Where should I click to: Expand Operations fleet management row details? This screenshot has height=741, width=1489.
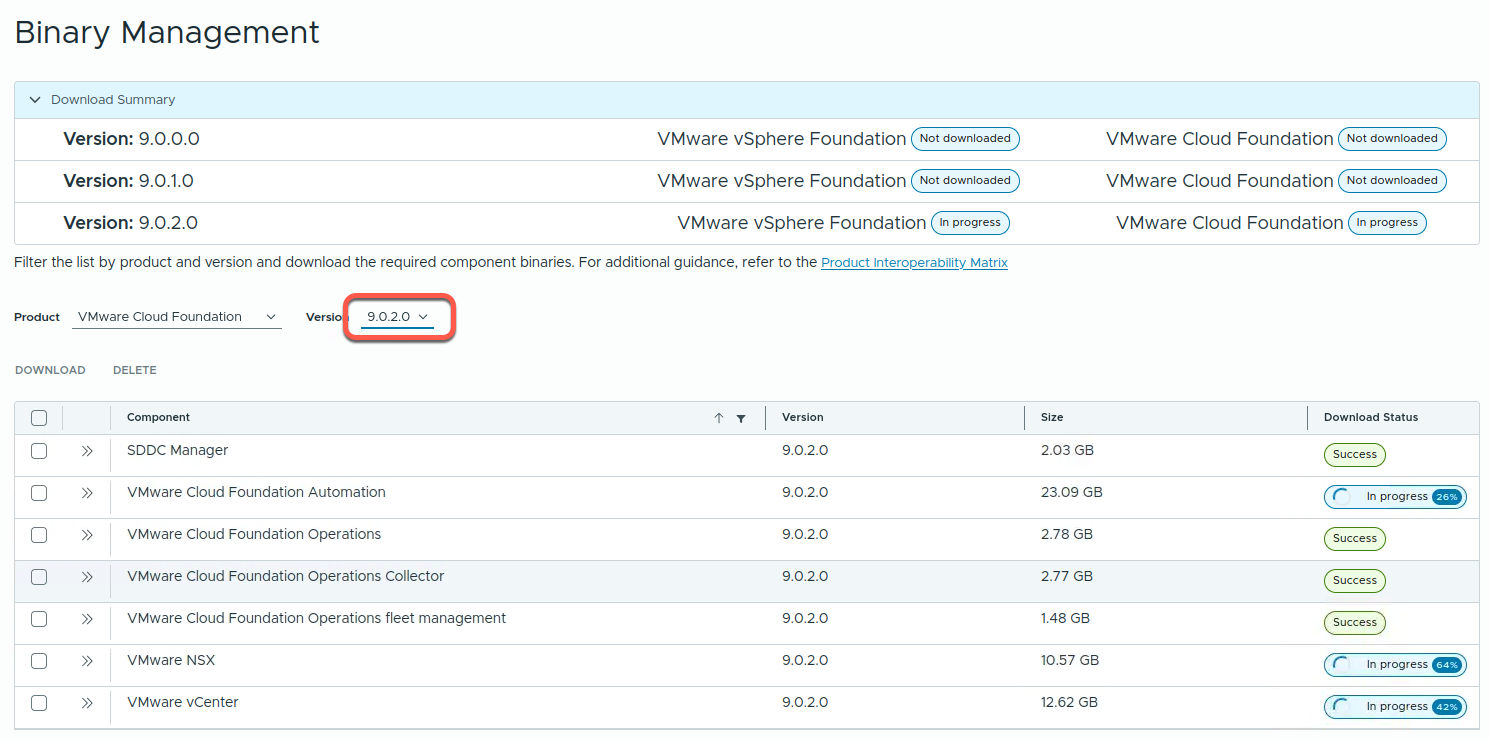pos(87,619)
